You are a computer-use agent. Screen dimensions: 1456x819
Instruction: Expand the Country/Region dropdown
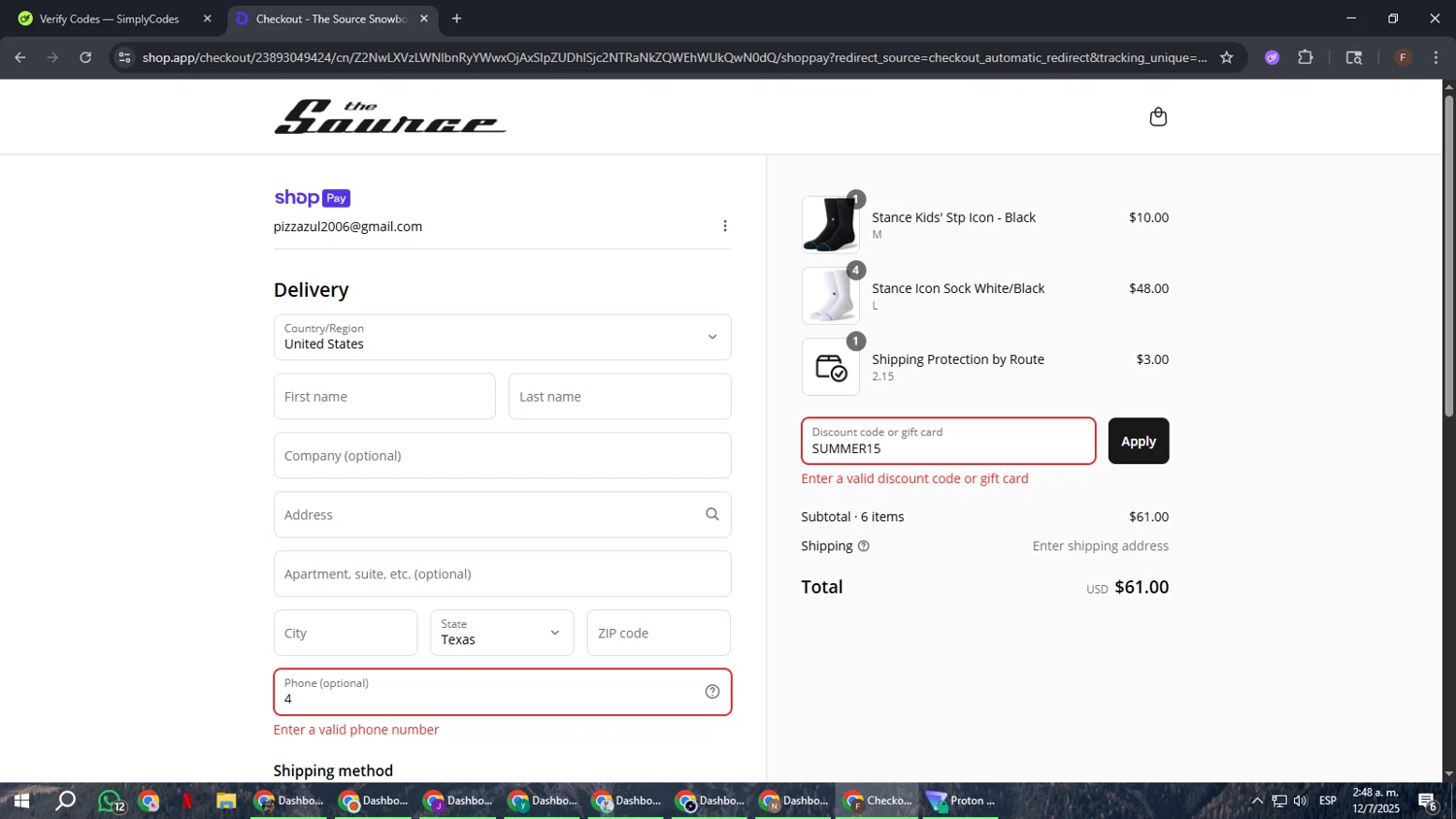pyautogui.click(x=502, y=337)
